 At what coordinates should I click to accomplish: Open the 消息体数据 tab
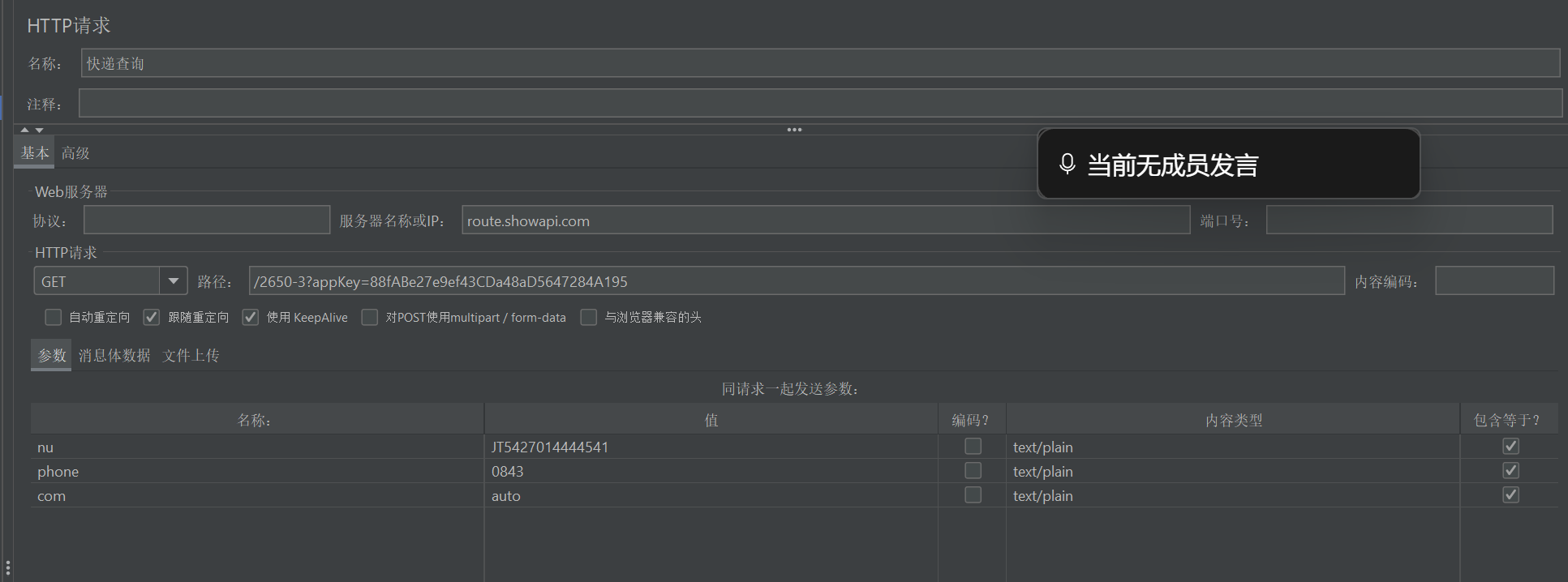tap(114, 355)
